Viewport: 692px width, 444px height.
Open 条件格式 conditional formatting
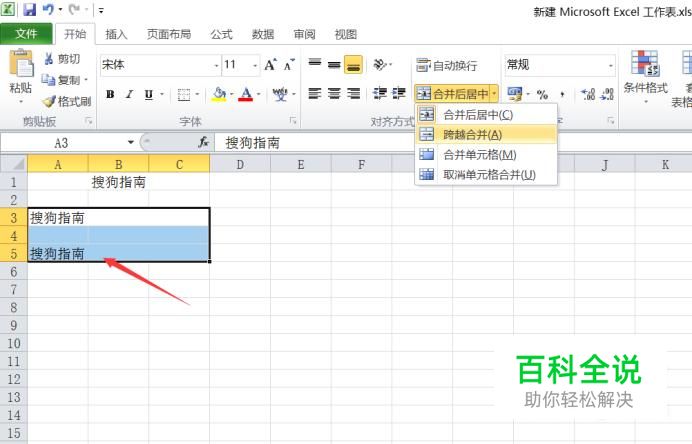[645, 77]
